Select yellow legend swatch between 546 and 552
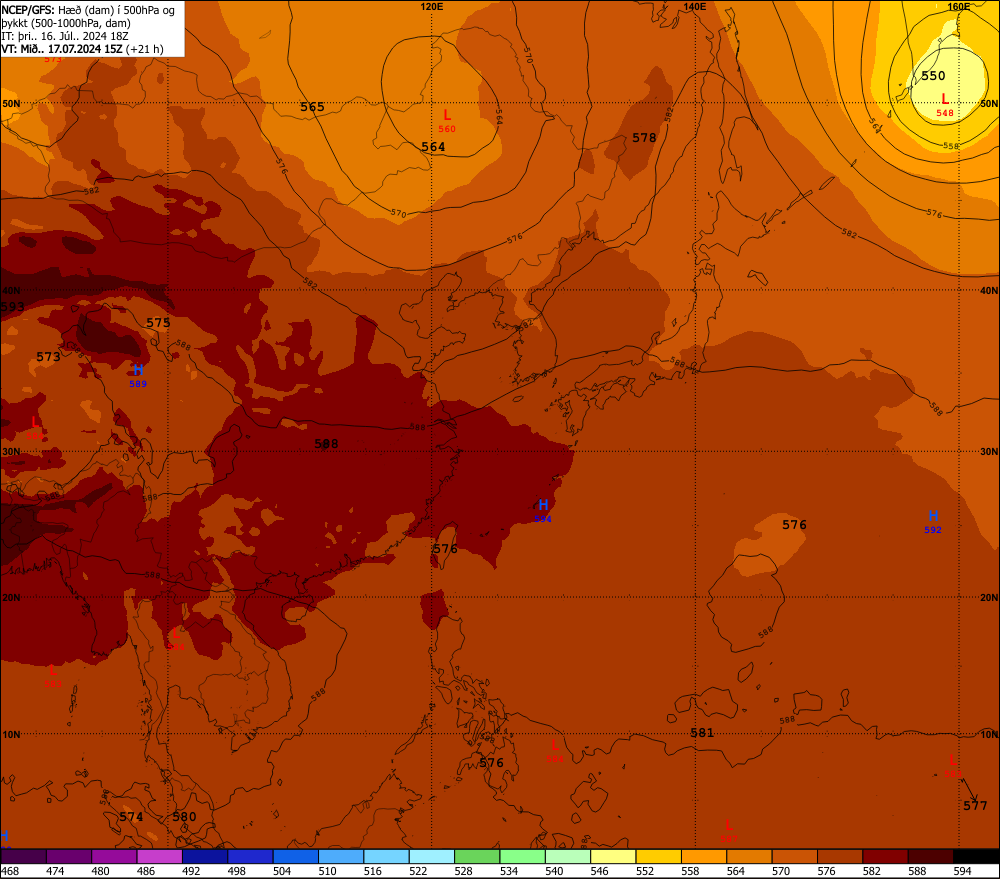 click(612, 856)
